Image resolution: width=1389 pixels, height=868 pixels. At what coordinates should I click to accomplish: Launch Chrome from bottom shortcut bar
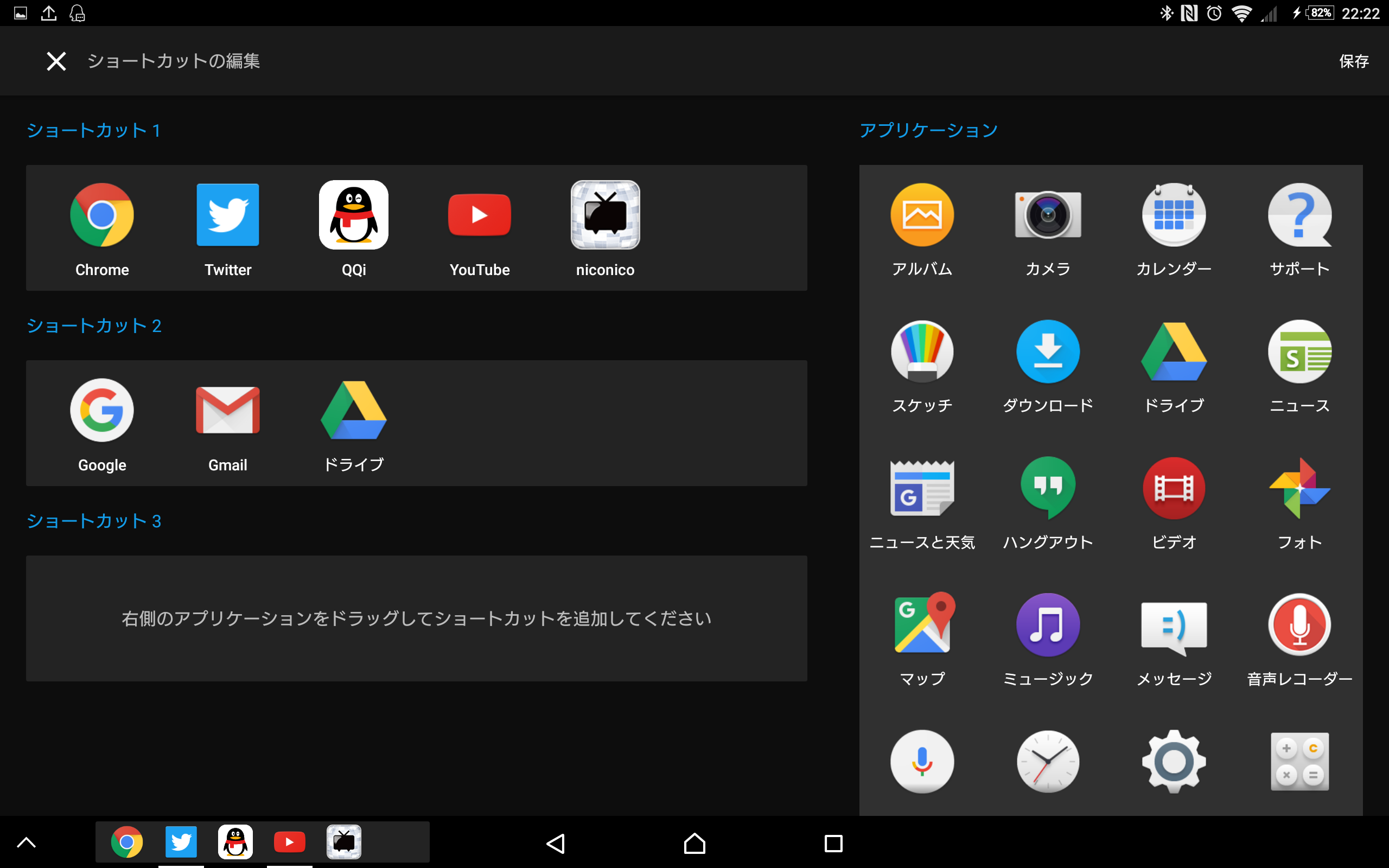(x=127, y=842)
